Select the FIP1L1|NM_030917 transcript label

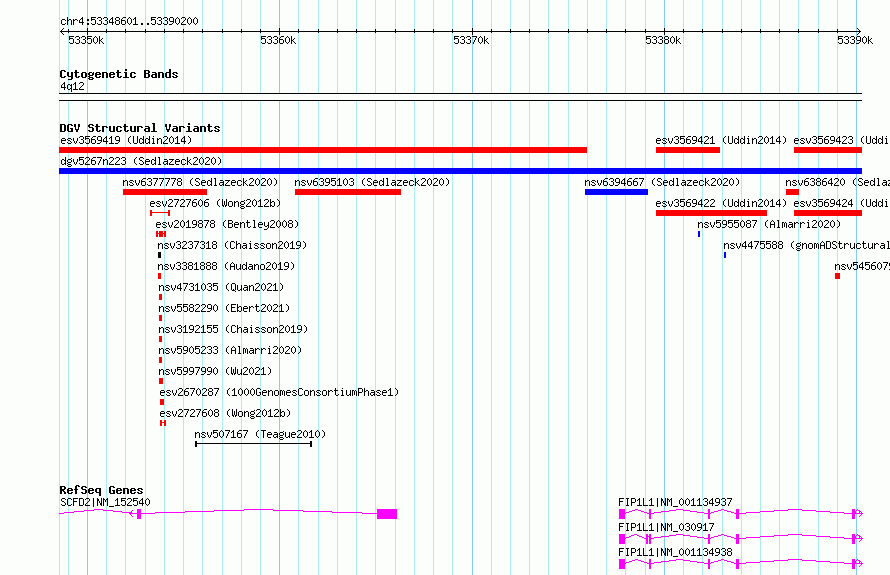[666, 527]
